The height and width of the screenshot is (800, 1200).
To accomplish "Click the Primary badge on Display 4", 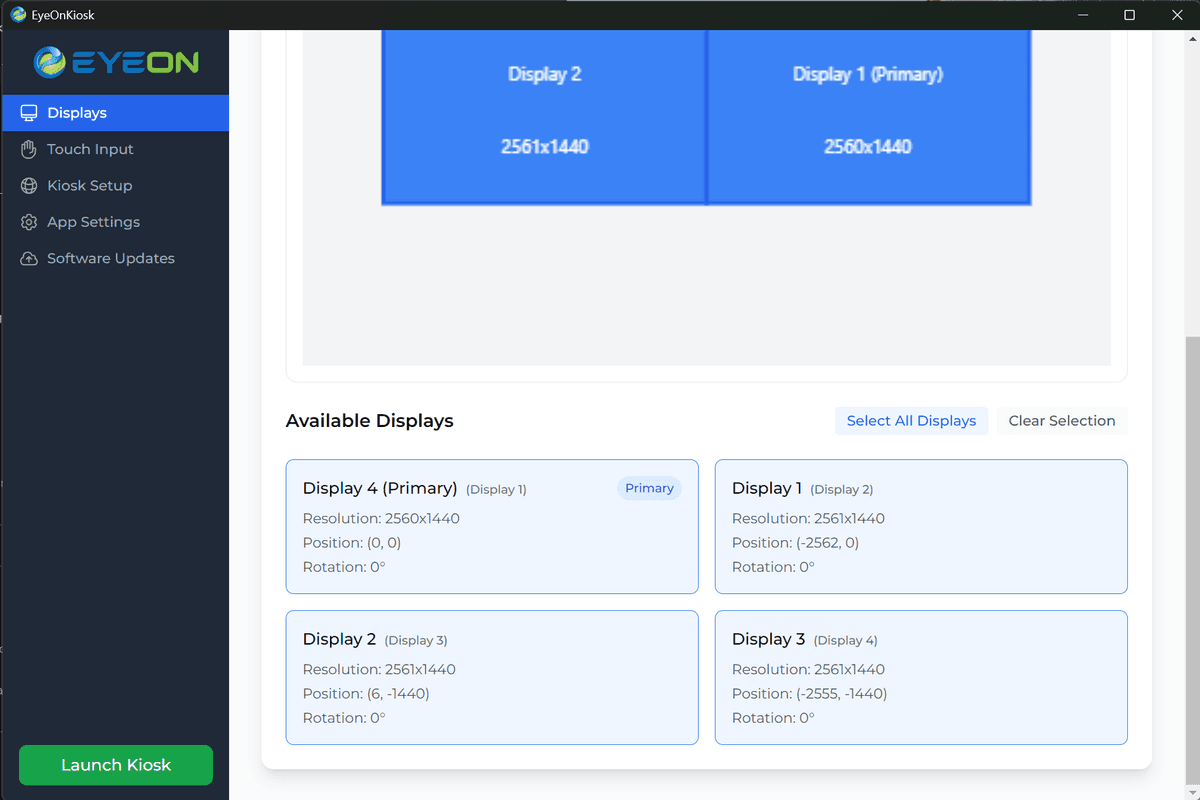I will (x=649, y=488).
